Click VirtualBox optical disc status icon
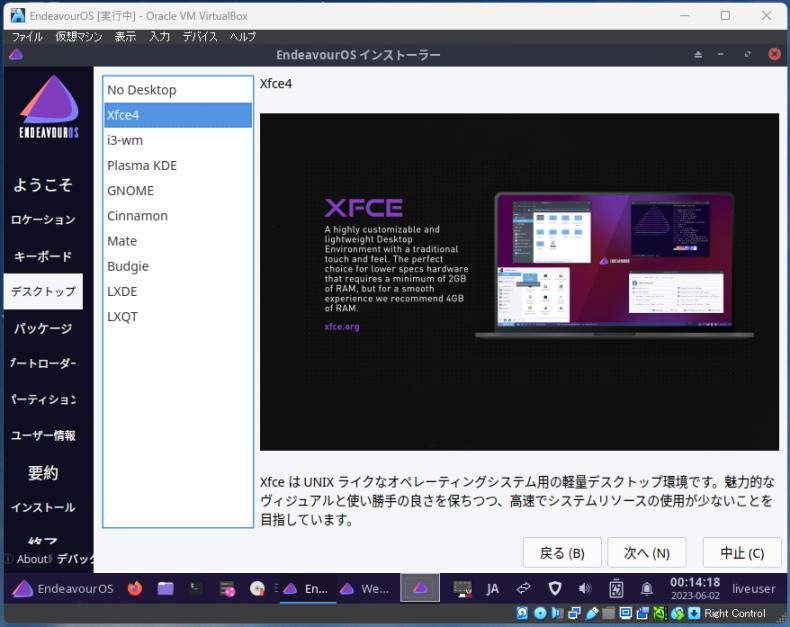Screen dimensions: 790x627 pos(540,613)
